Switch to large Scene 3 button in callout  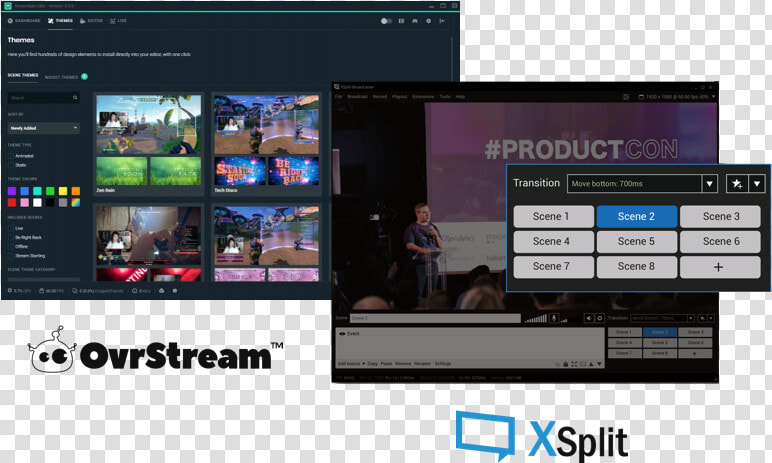[x=720, y=217]
